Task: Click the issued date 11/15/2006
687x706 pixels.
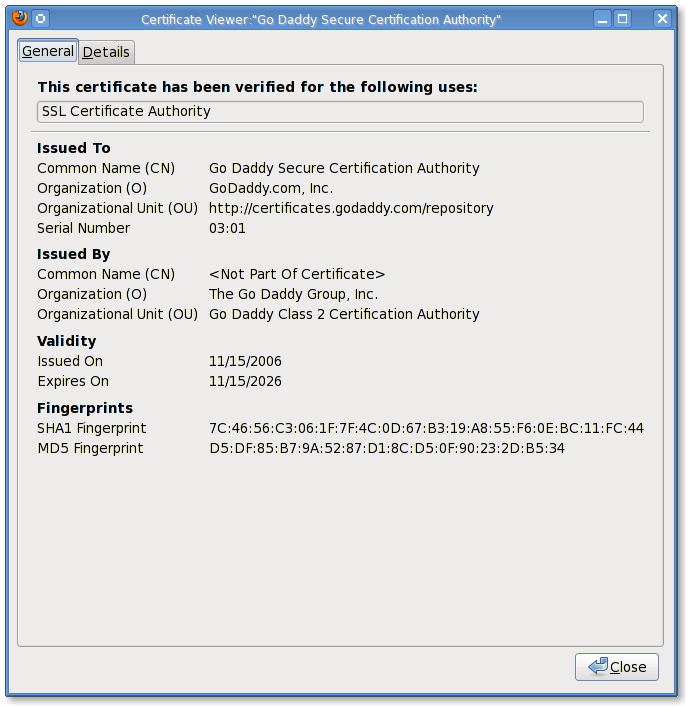Action: click(245, 361)
